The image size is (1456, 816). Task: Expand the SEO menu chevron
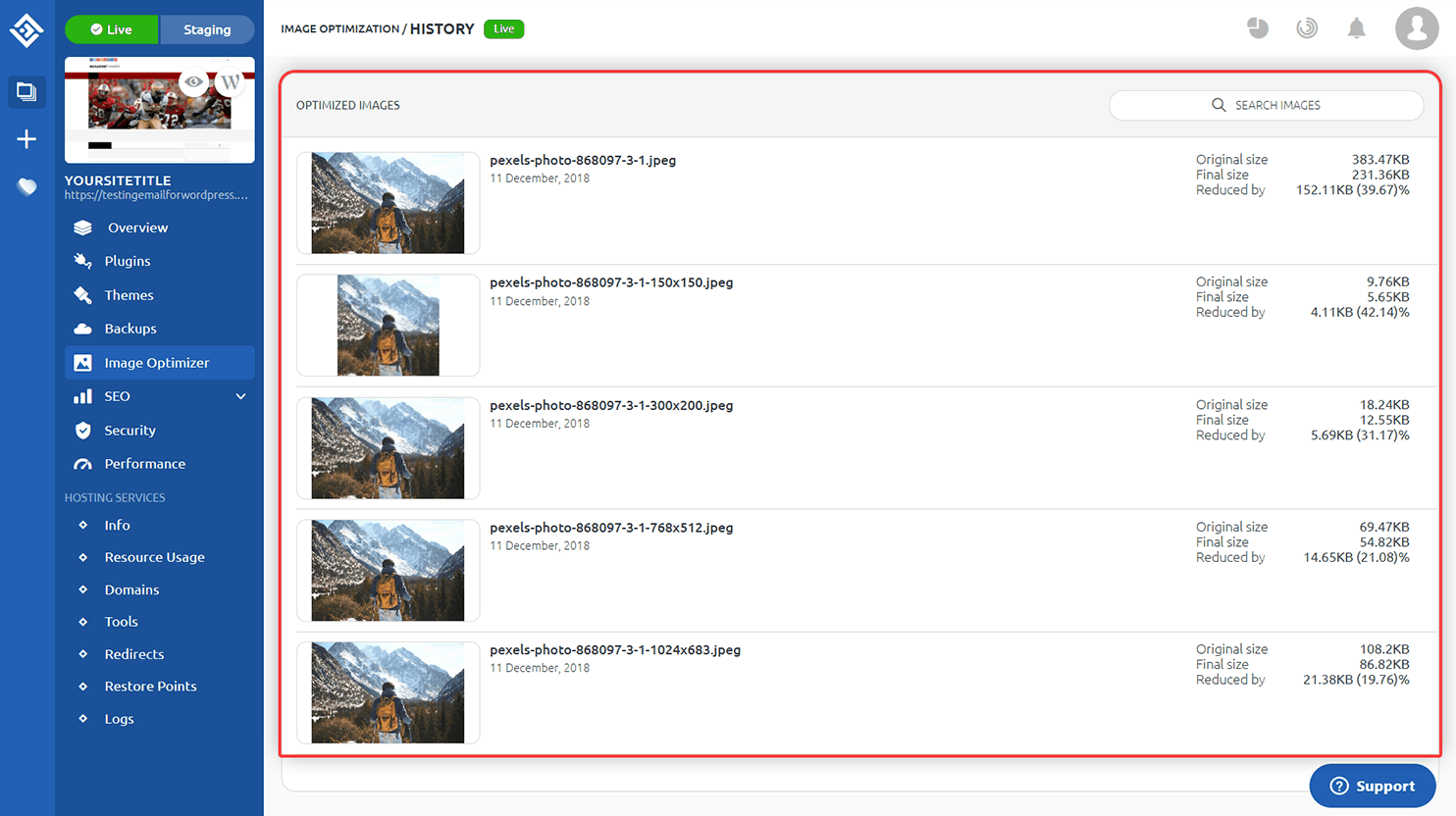click(x=241, y=396)
